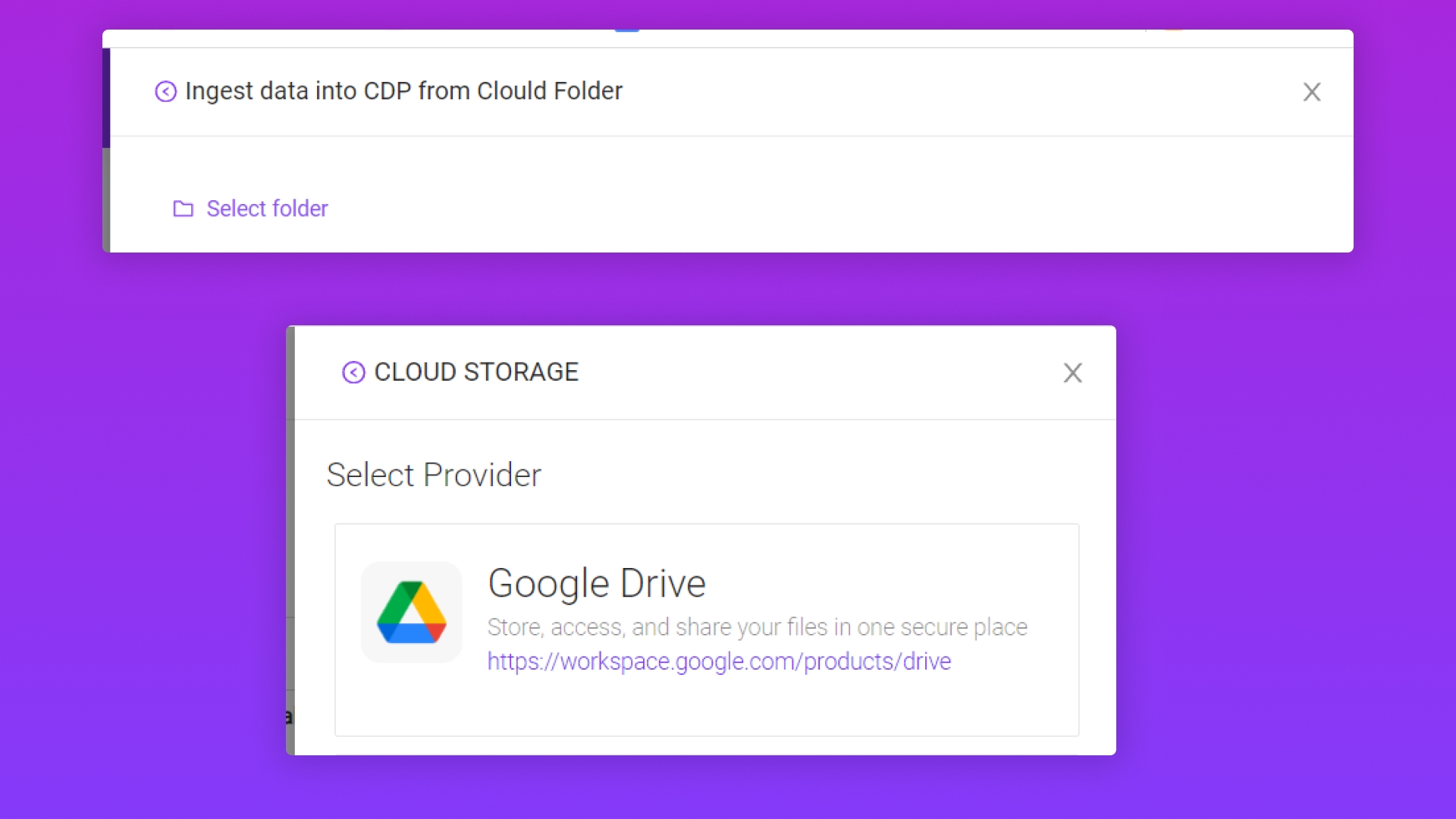
Task: Click the folder icon beside Select folder
Action: (x=183, y=209)
